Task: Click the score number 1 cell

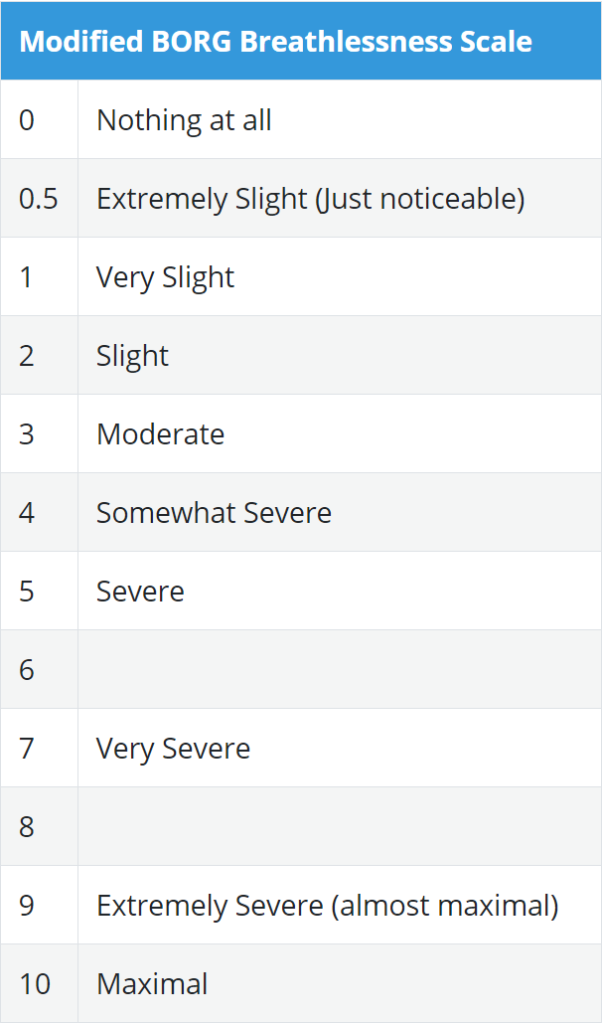Action: (x=26, y=277)
